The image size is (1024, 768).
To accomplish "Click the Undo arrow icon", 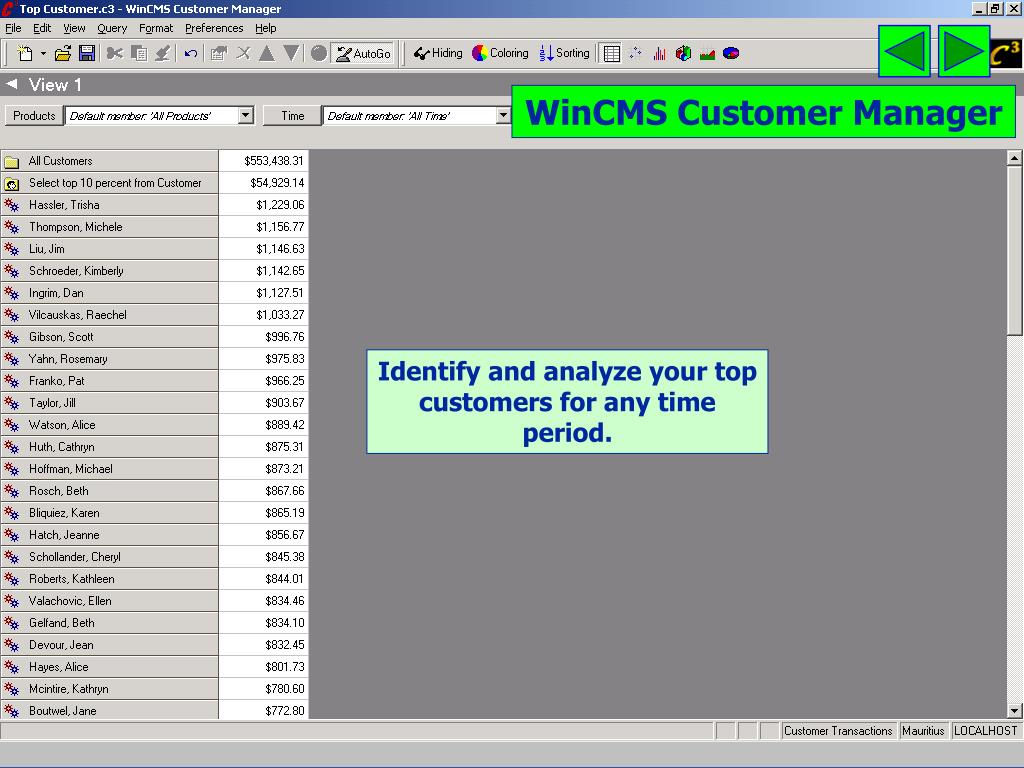I will point(191,54).
